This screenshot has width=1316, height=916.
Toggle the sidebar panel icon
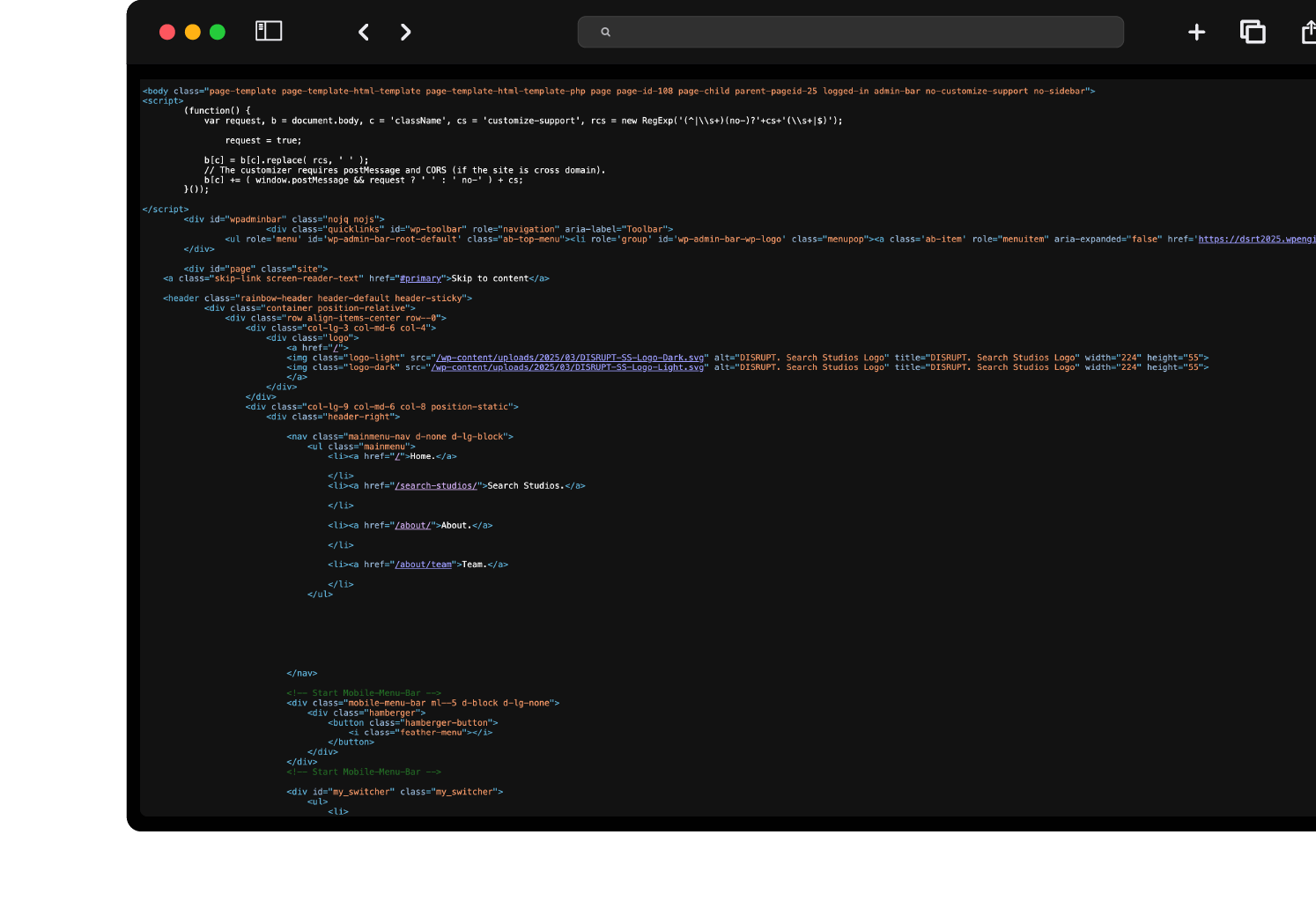point(269,32)
